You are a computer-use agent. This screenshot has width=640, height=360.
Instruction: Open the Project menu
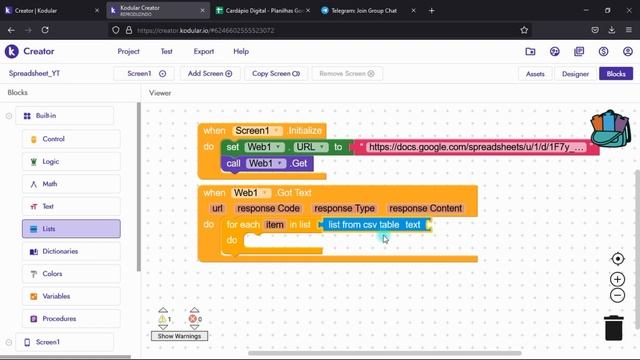point(128,51)
